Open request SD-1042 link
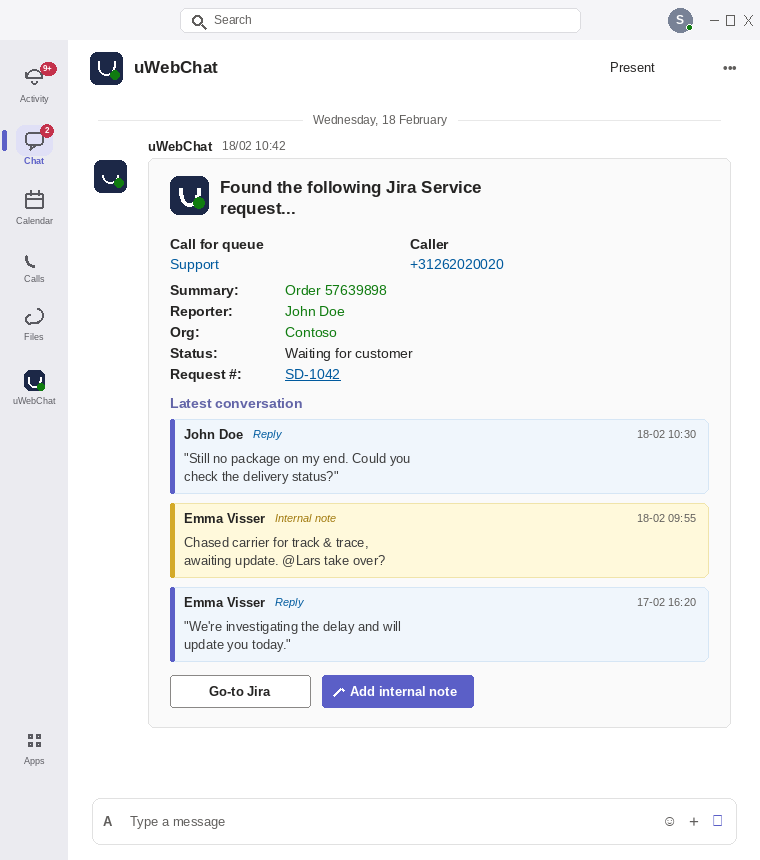The image size is (760, 860). click(x=313, y=374)
